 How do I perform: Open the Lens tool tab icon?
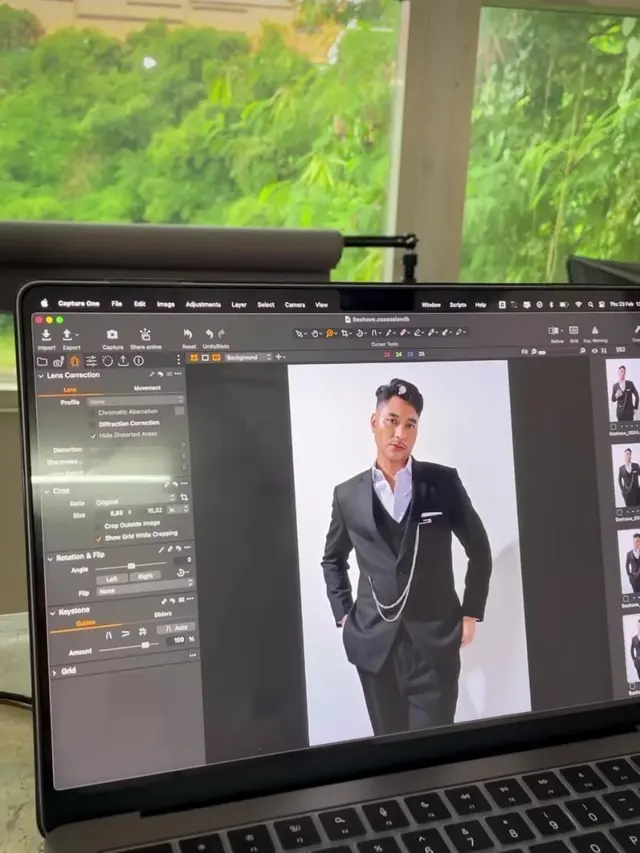click(75, 361)
